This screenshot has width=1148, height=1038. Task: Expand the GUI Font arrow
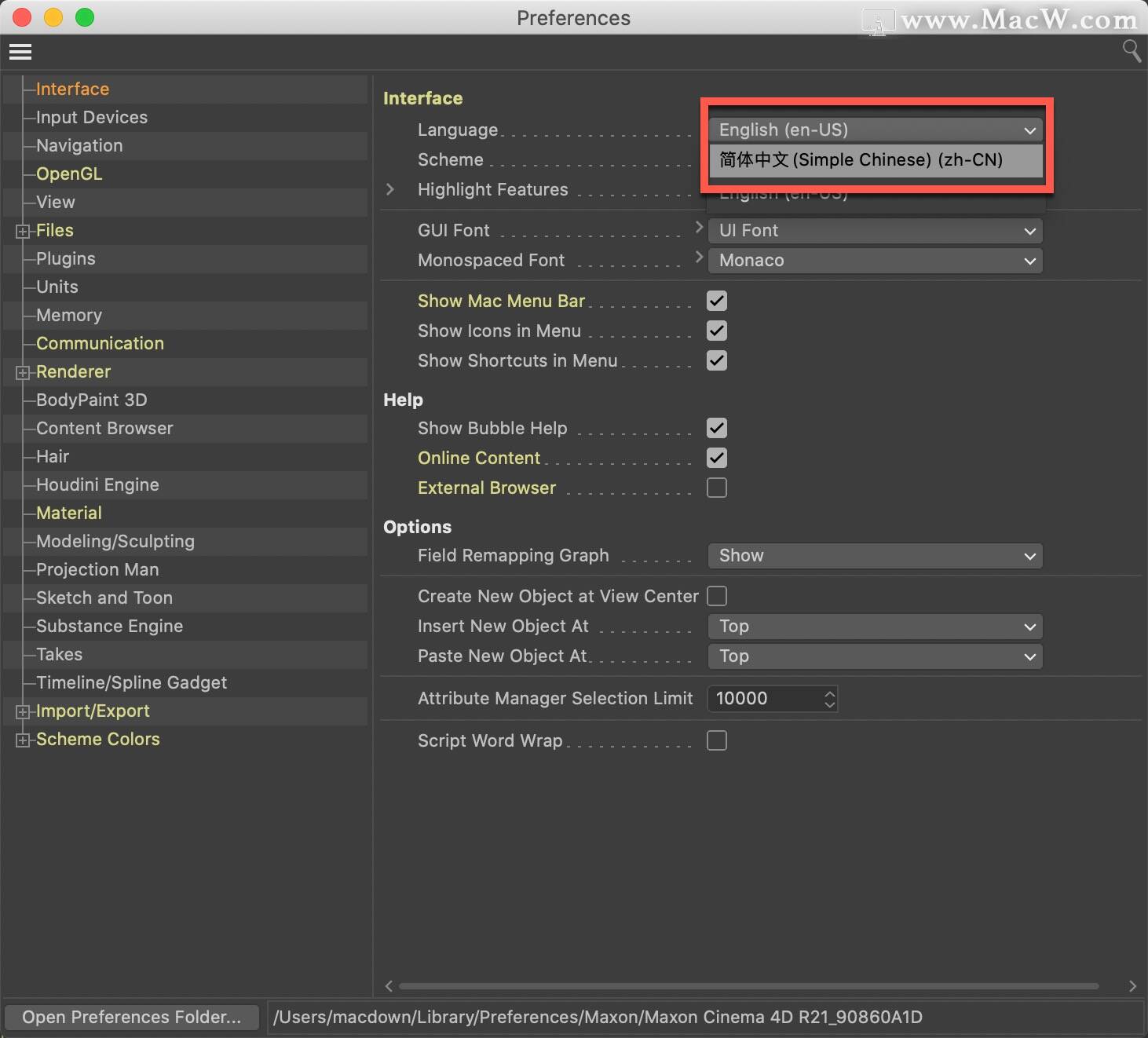point(699,227)
